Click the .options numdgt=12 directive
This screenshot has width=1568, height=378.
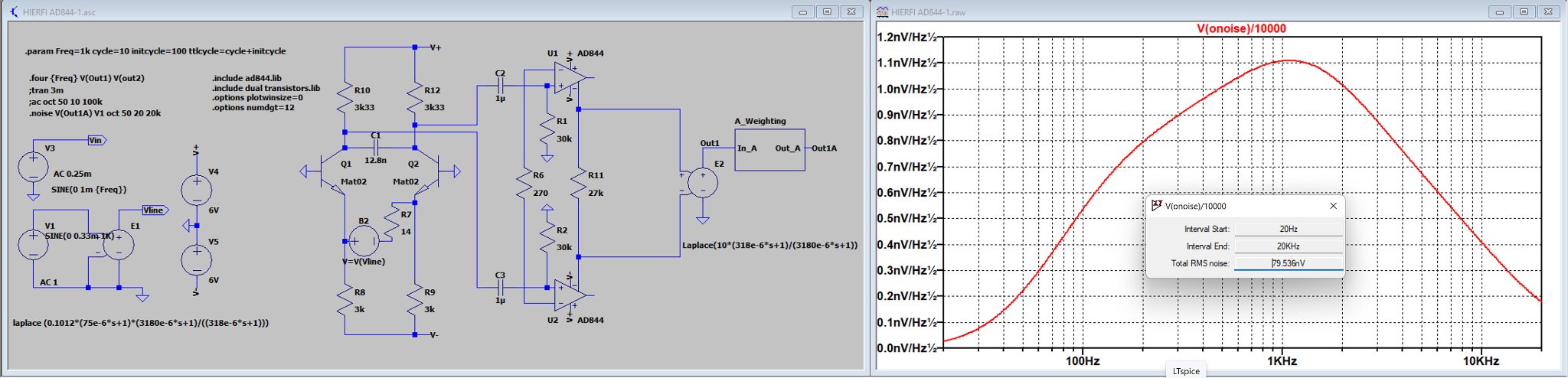(x=253, y=108)
